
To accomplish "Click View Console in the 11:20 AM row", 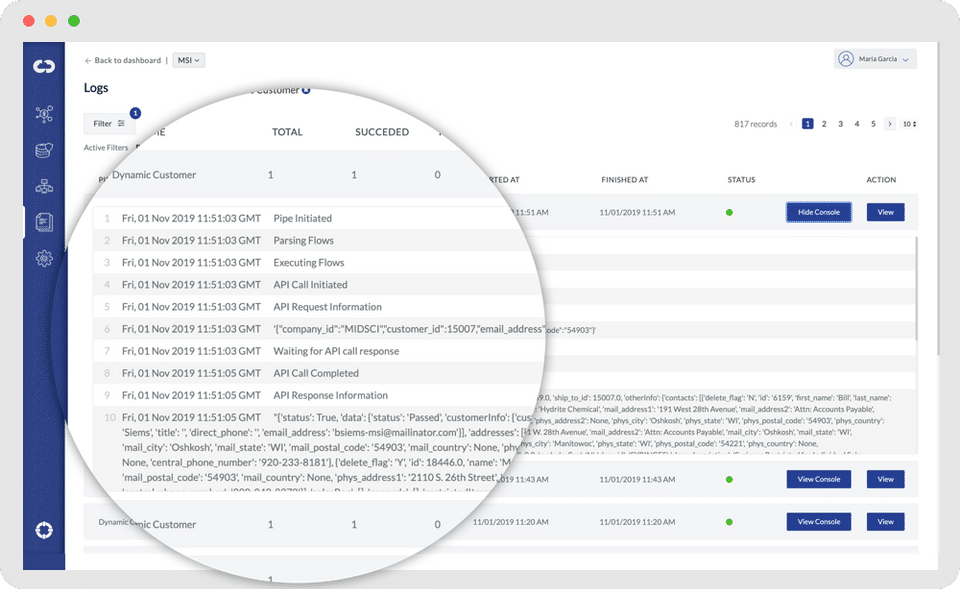I will 819,522.
